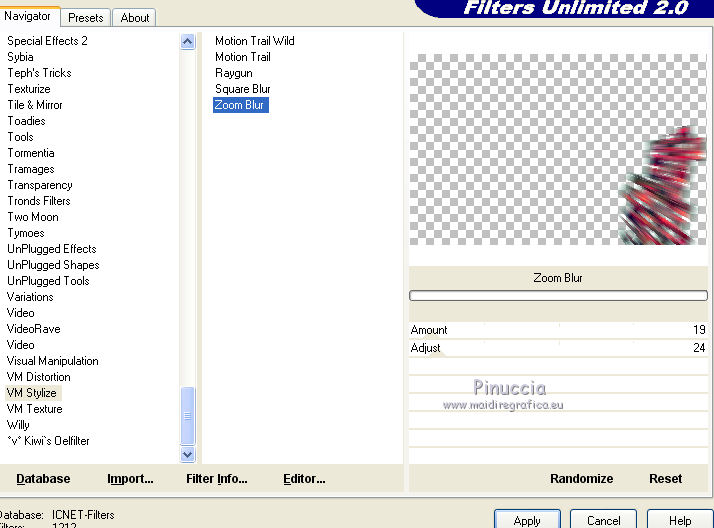
Task: Click the filter preview image
Action: click(x=558, y=149)
